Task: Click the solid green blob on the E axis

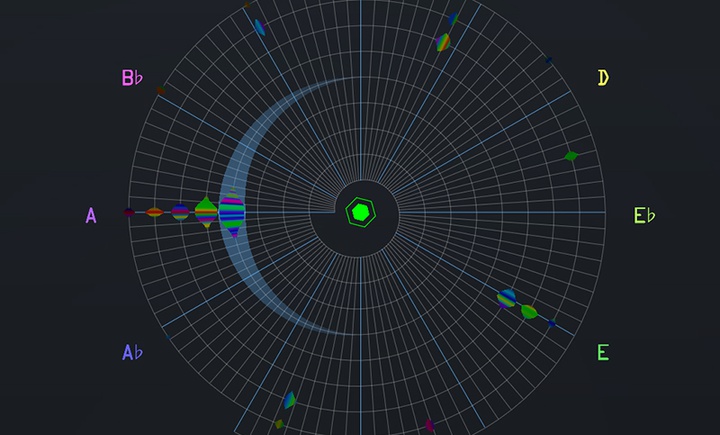Action: point(529,311)
